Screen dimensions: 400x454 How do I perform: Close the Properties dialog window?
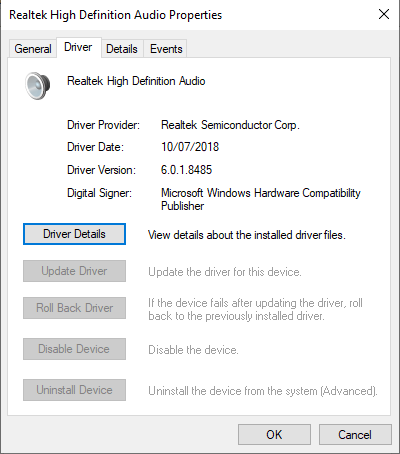coord(384,14)
